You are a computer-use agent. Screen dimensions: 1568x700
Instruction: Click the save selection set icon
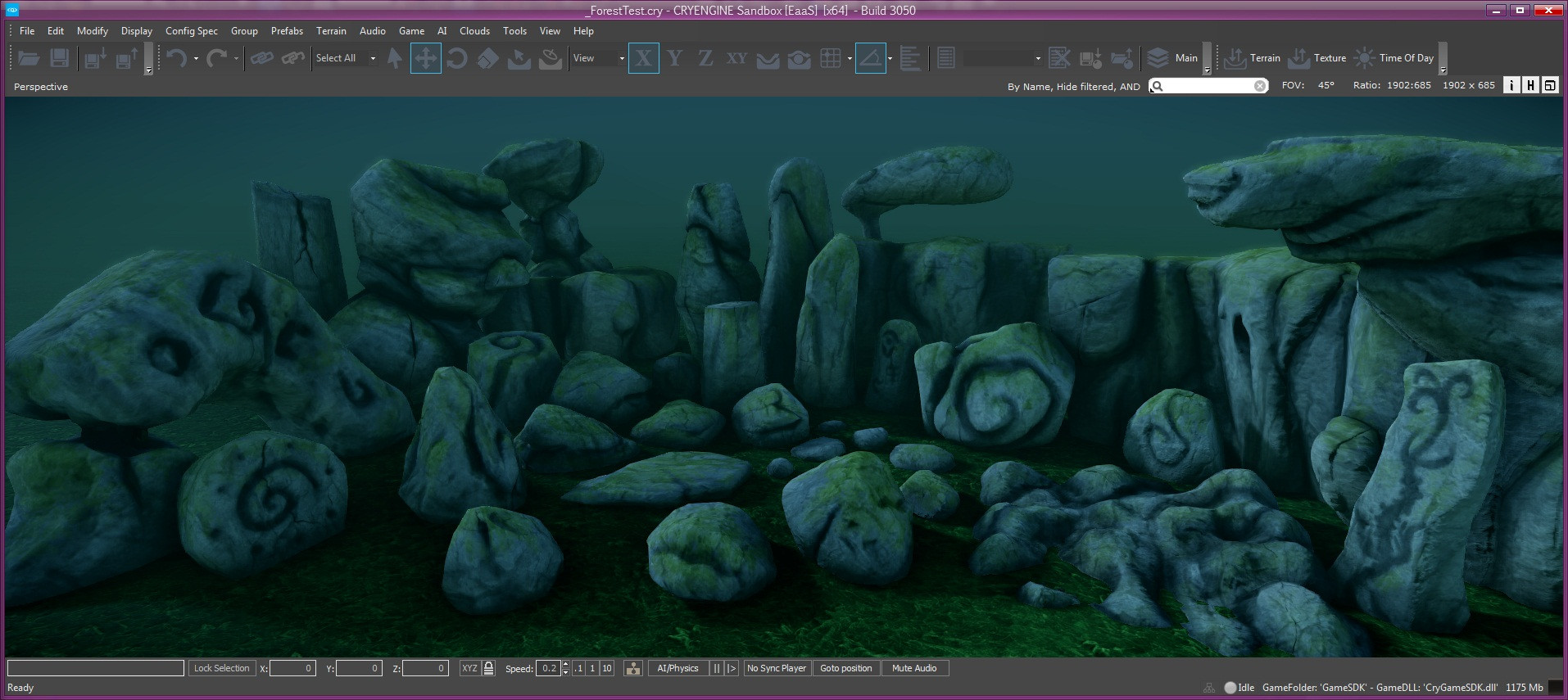[1090, 58]
